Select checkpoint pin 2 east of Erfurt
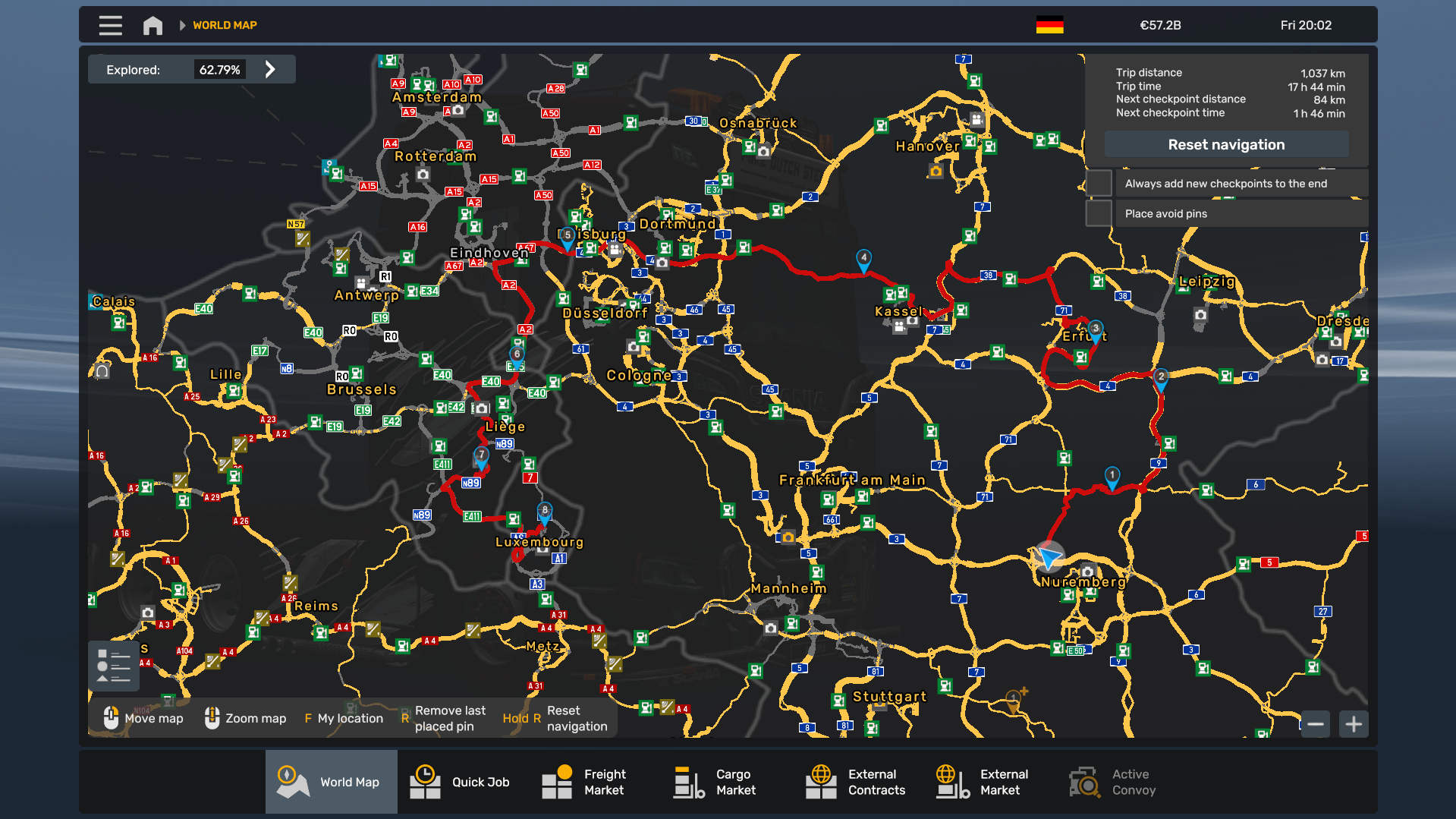The image size is (1456, 819). click(x=1161, y=378)
